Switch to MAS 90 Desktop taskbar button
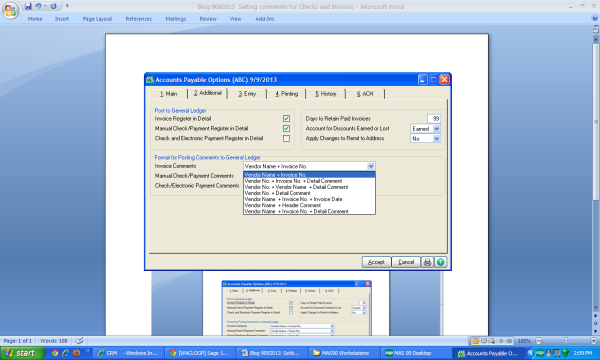 (x=416, y=353)
